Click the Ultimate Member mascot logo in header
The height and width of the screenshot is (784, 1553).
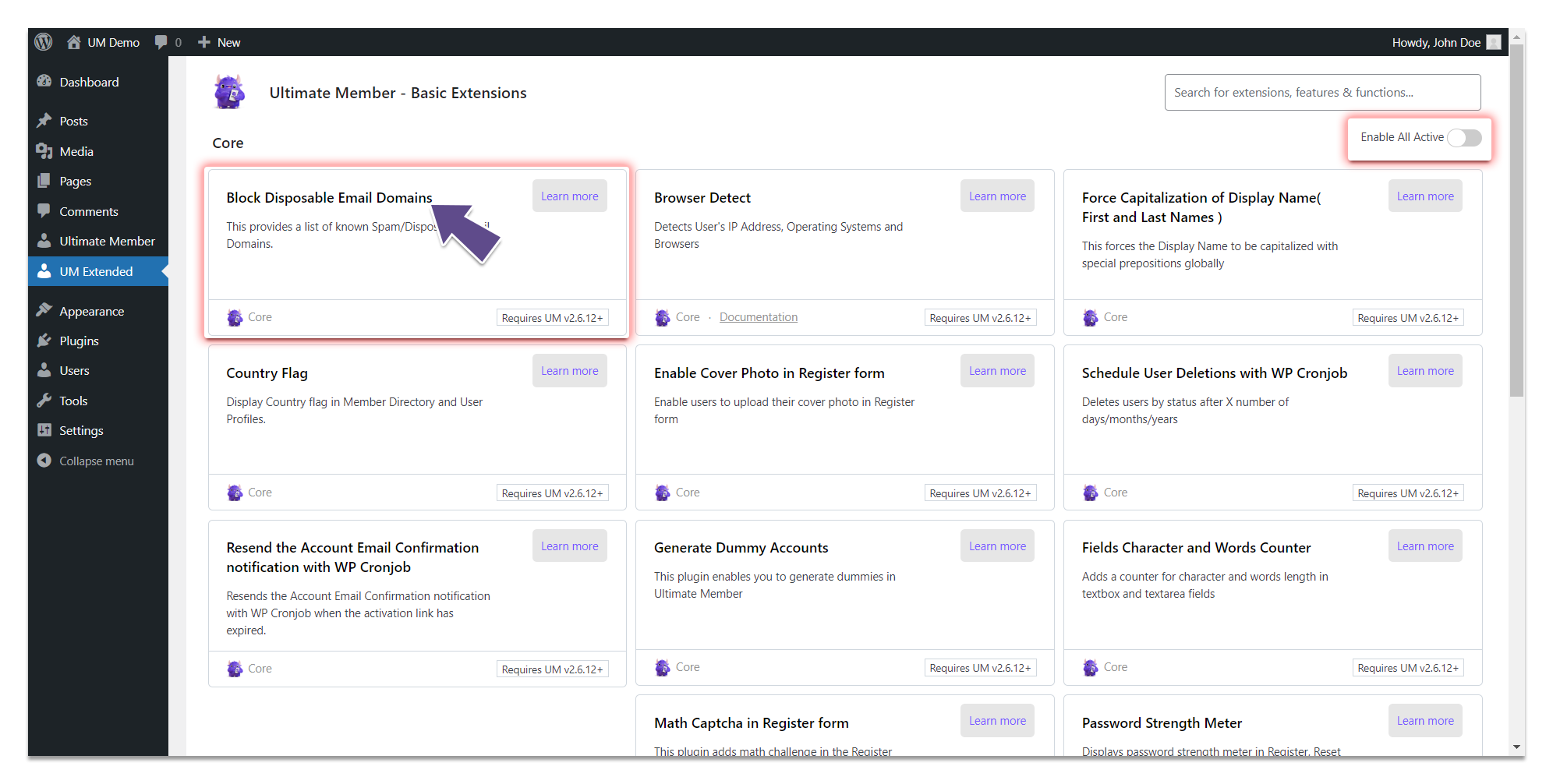(x=230, y=92)
